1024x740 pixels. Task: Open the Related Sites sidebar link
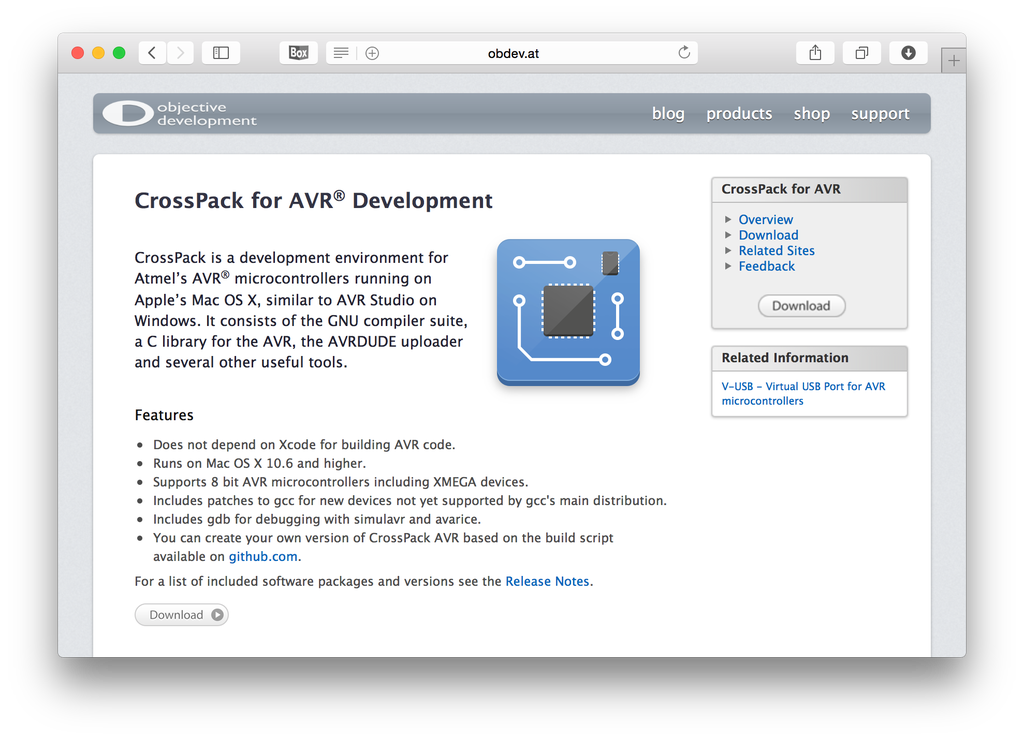776,251
